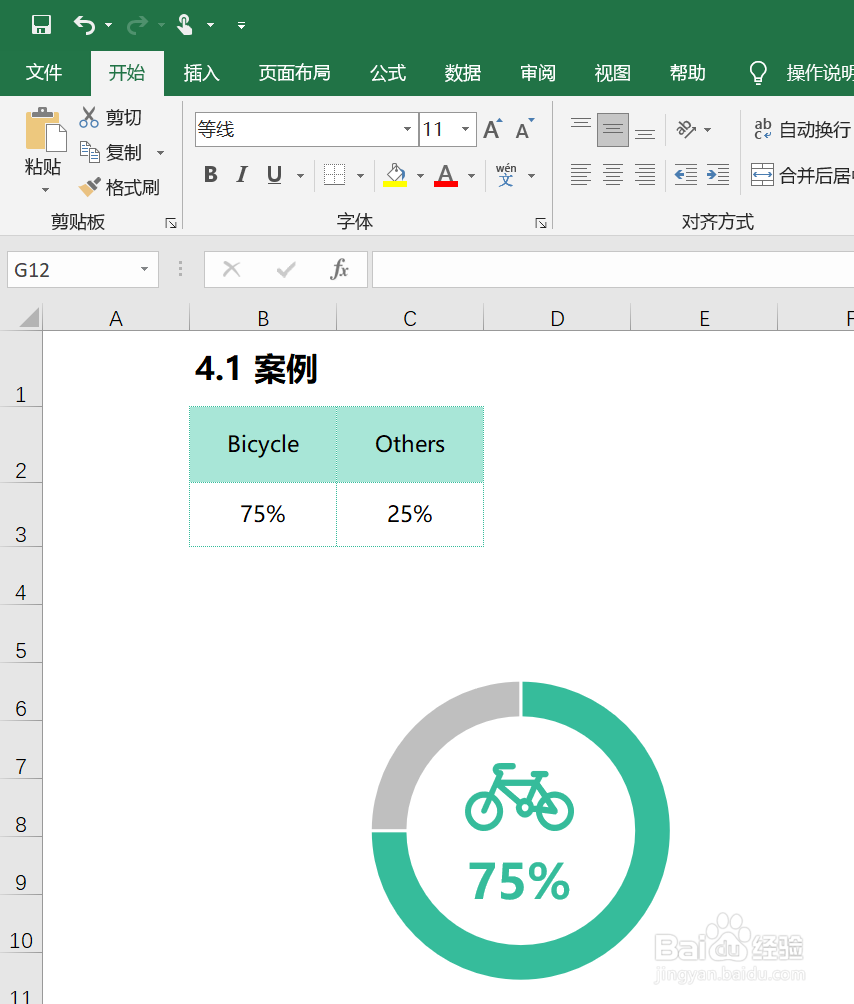Save the workbook with the floppy icon
854x1004 pixels.
pos(42,25)
